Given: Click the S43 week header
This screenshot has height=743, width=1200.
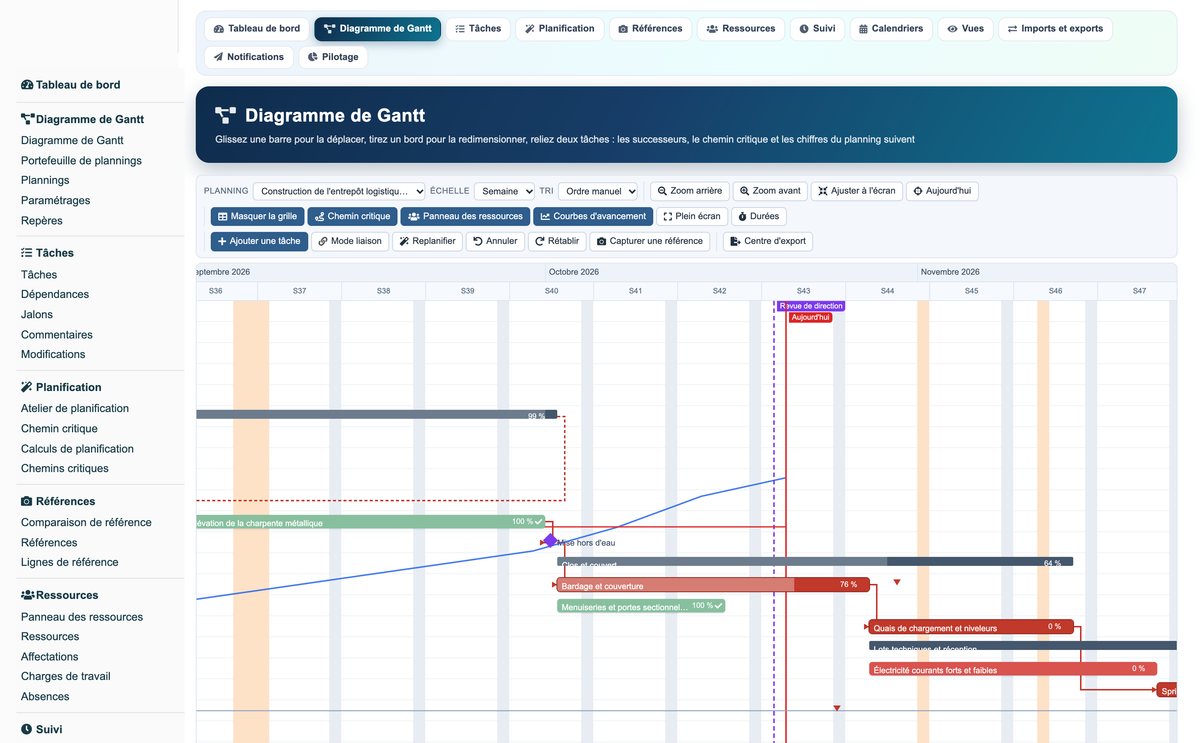Looking at the screenshot, I should [x=803, y=291].
